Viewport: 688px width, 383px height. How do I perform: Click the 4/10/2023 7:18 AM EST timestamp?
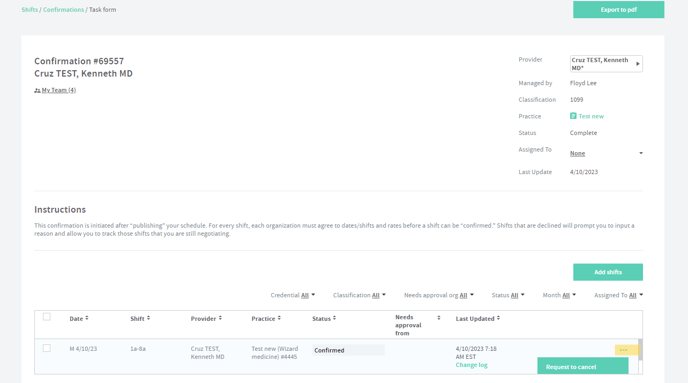(x=476, y=353)
